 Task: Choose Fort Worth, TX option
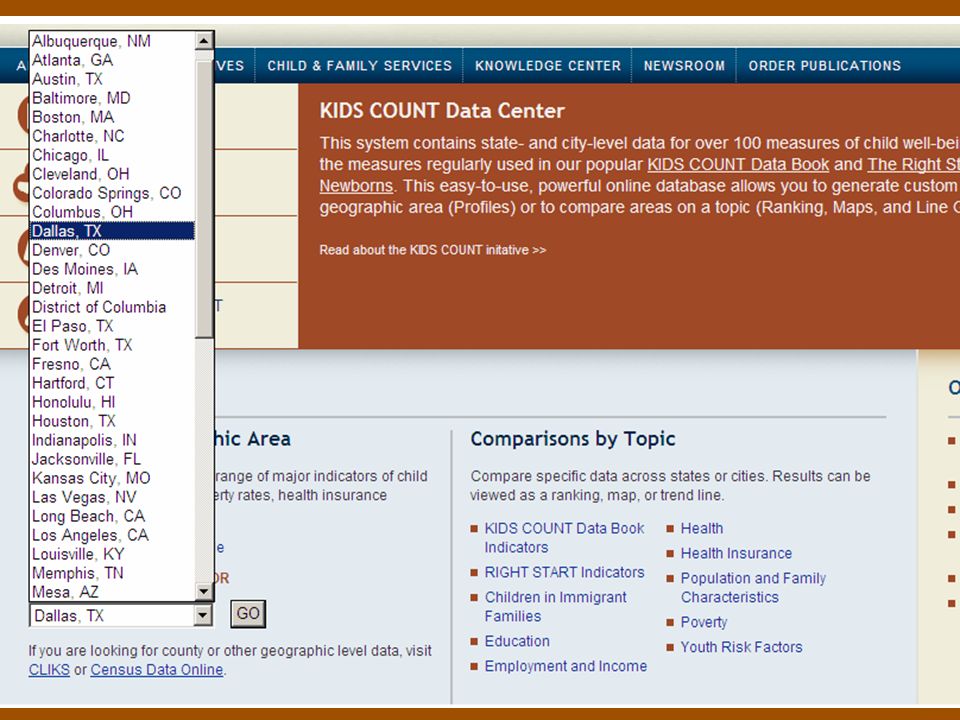tap(113, 345)
